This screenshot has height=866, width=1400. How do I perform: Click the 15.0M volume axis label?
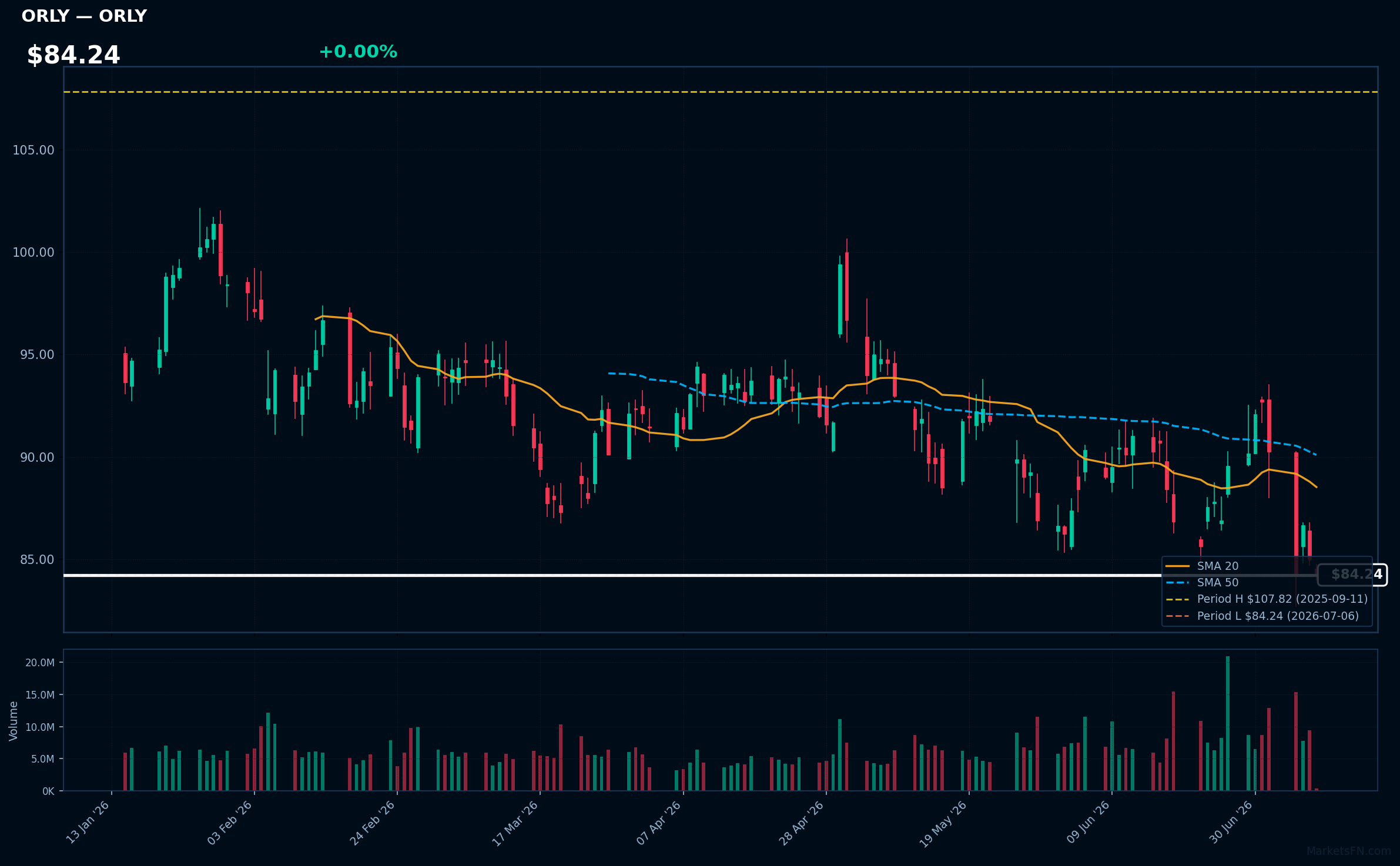tap(40, 695)
